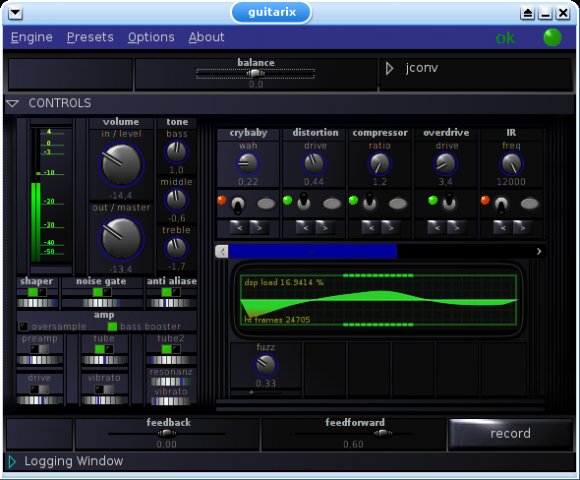Toggle the tube2 switch
The image size is (580, 480).
(x=171, y=349)
